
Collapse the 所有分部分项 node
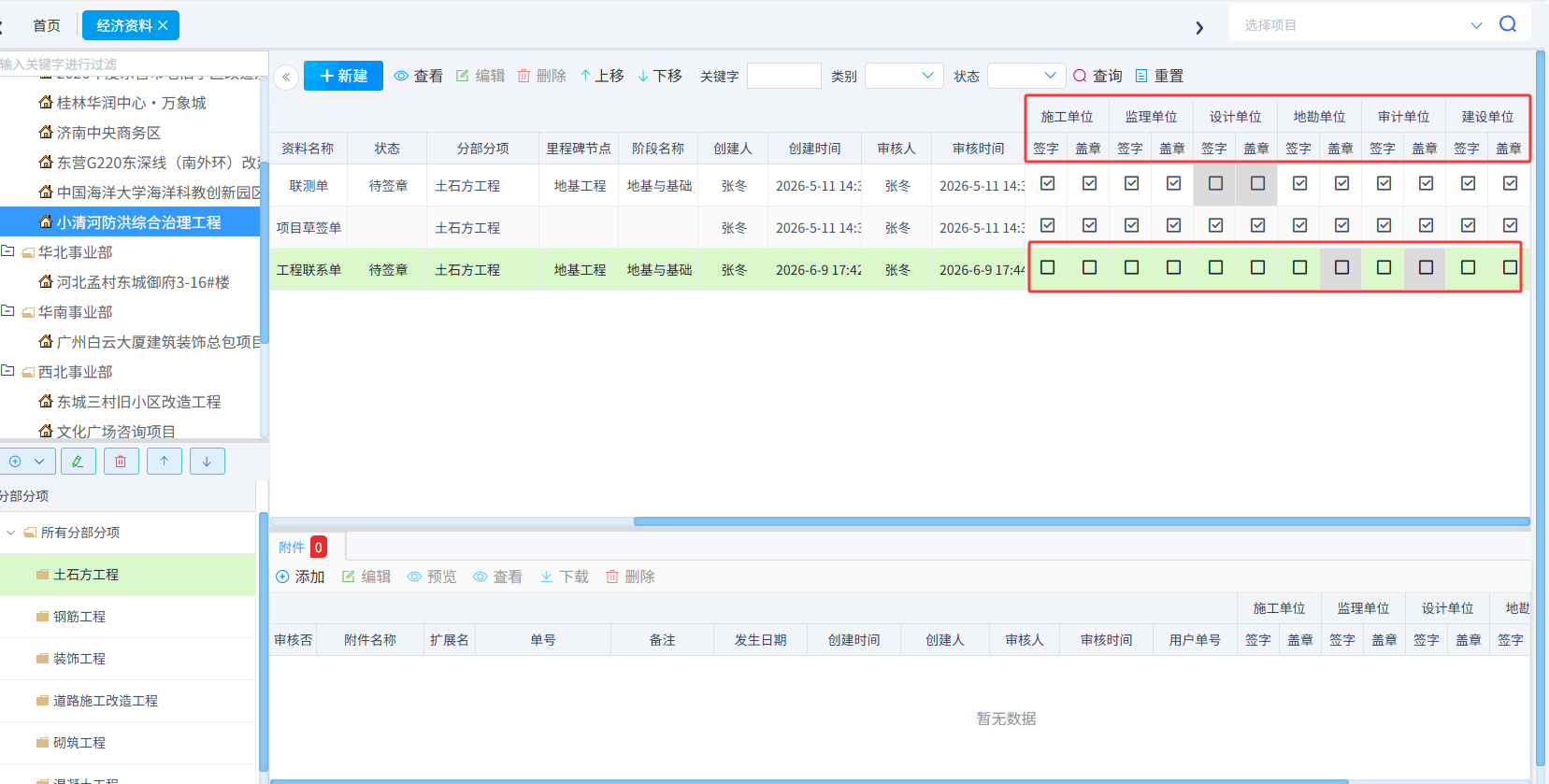[x=11, y=533]
